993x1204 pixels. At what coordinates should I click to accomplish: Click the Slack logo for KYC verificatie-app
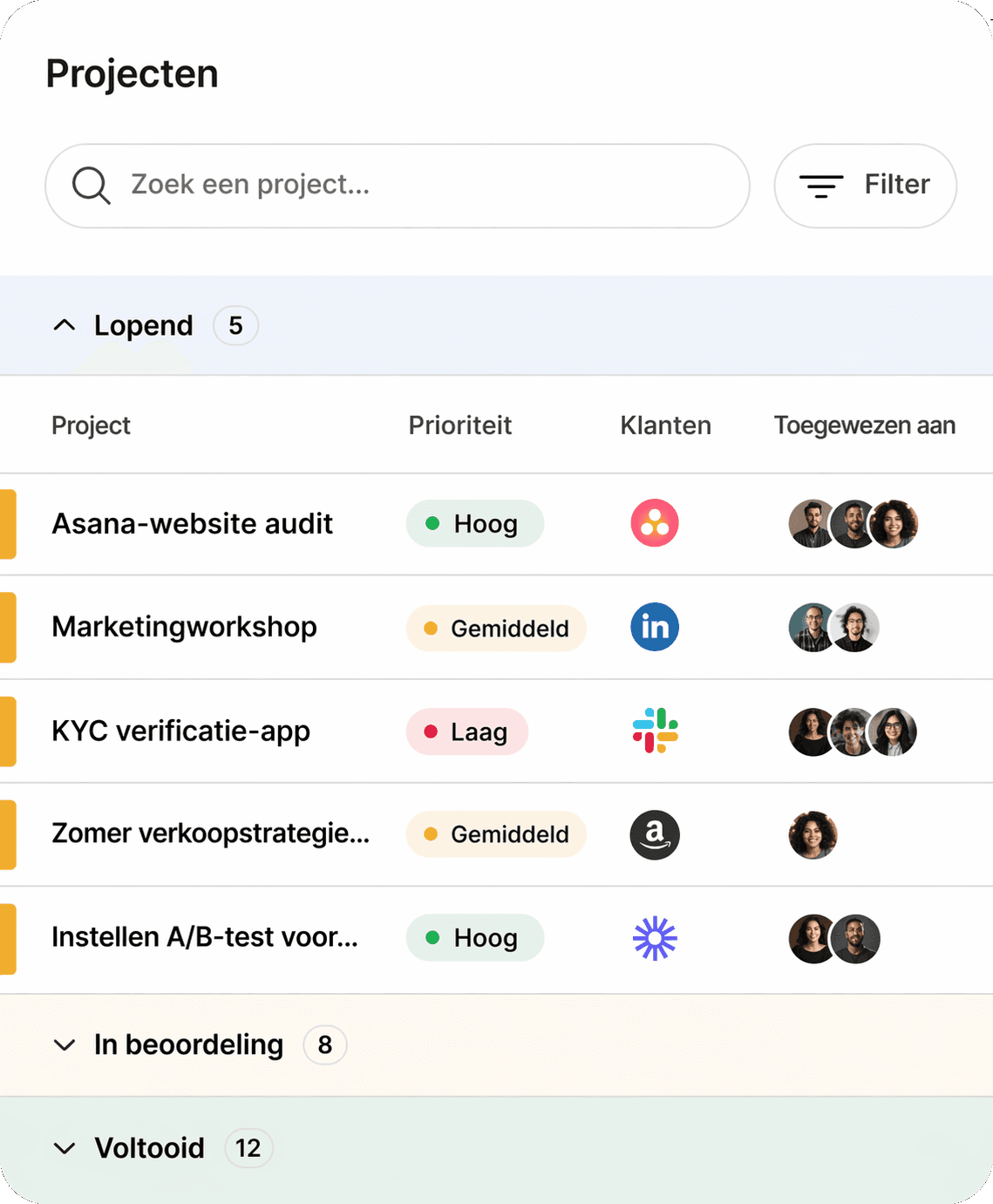click(x=655, y=731)
